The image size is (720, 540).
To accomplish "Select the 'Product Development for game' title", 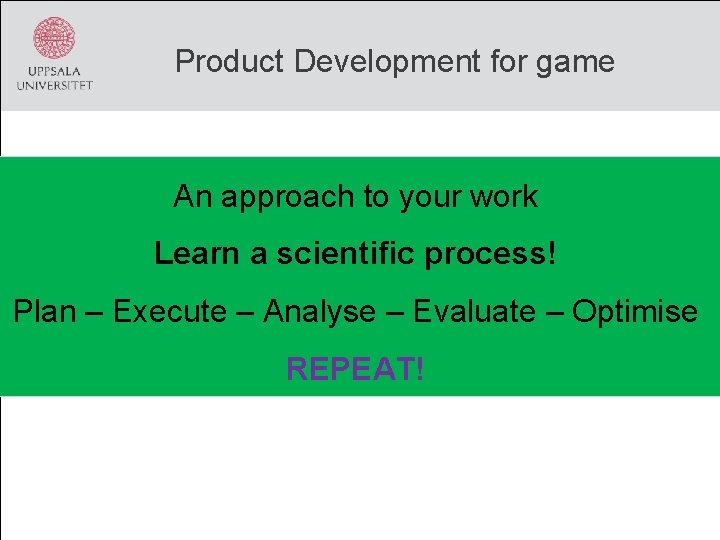I will coord(395,62).
